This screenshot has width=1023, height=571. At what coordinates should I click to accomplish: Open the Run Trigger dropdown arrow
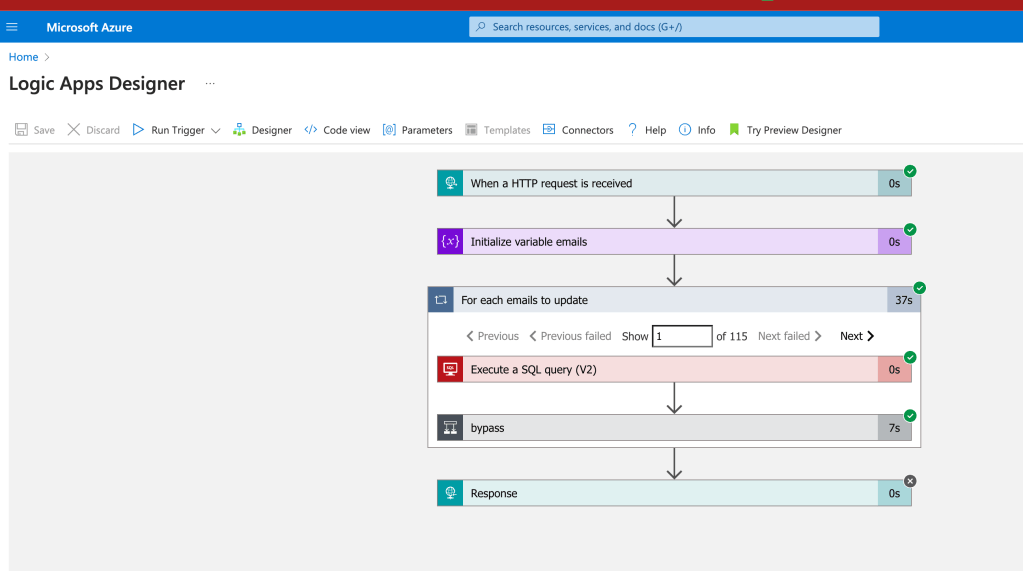(216, 131)
